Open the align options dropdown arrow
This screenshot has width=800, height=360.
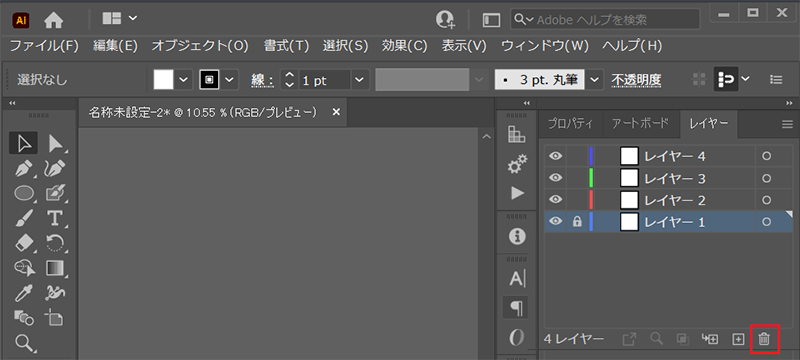pyautogui.click(x=745, y=79)
